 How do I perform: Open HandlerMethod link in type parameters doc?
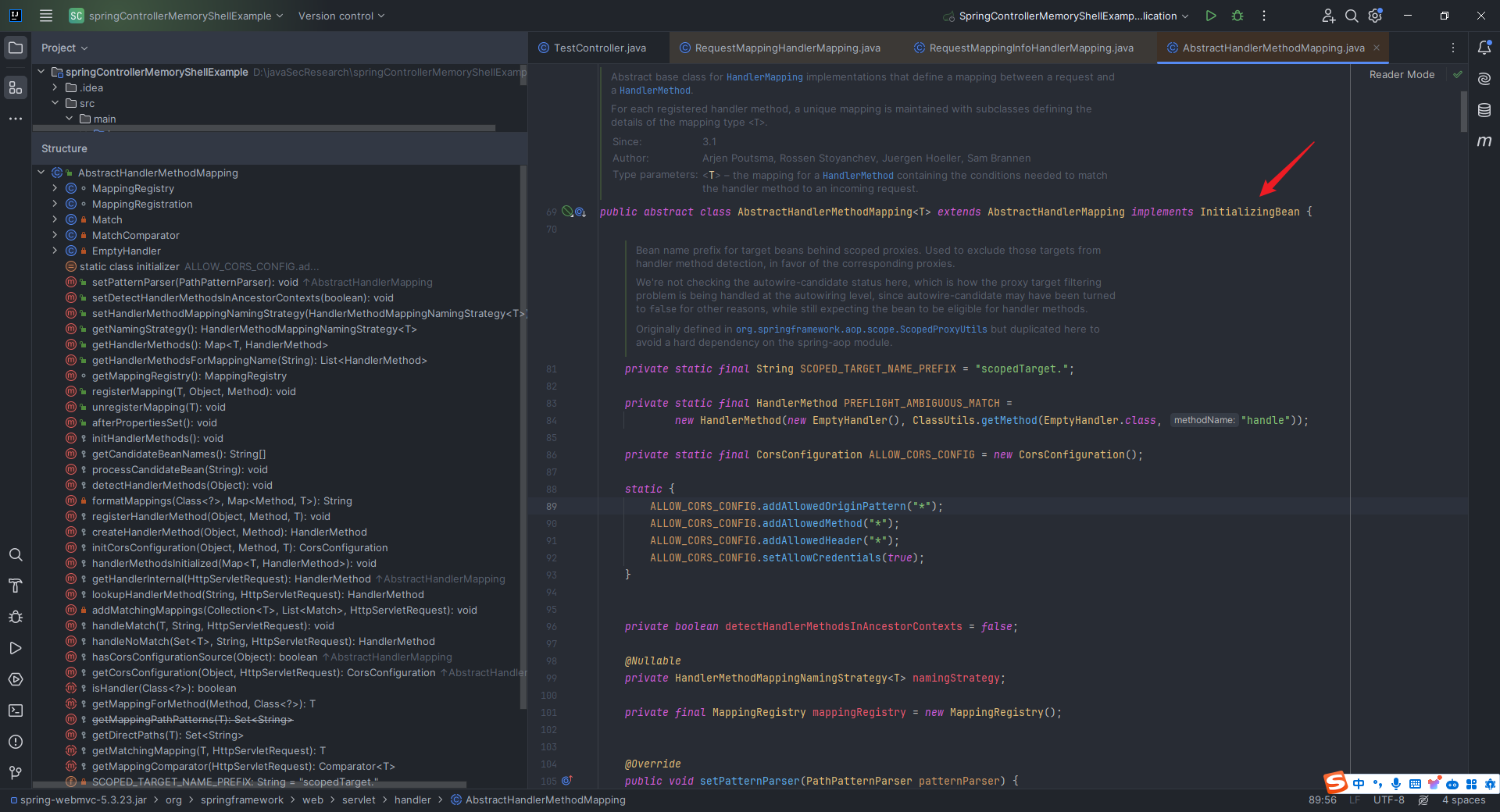coord(857,176)
